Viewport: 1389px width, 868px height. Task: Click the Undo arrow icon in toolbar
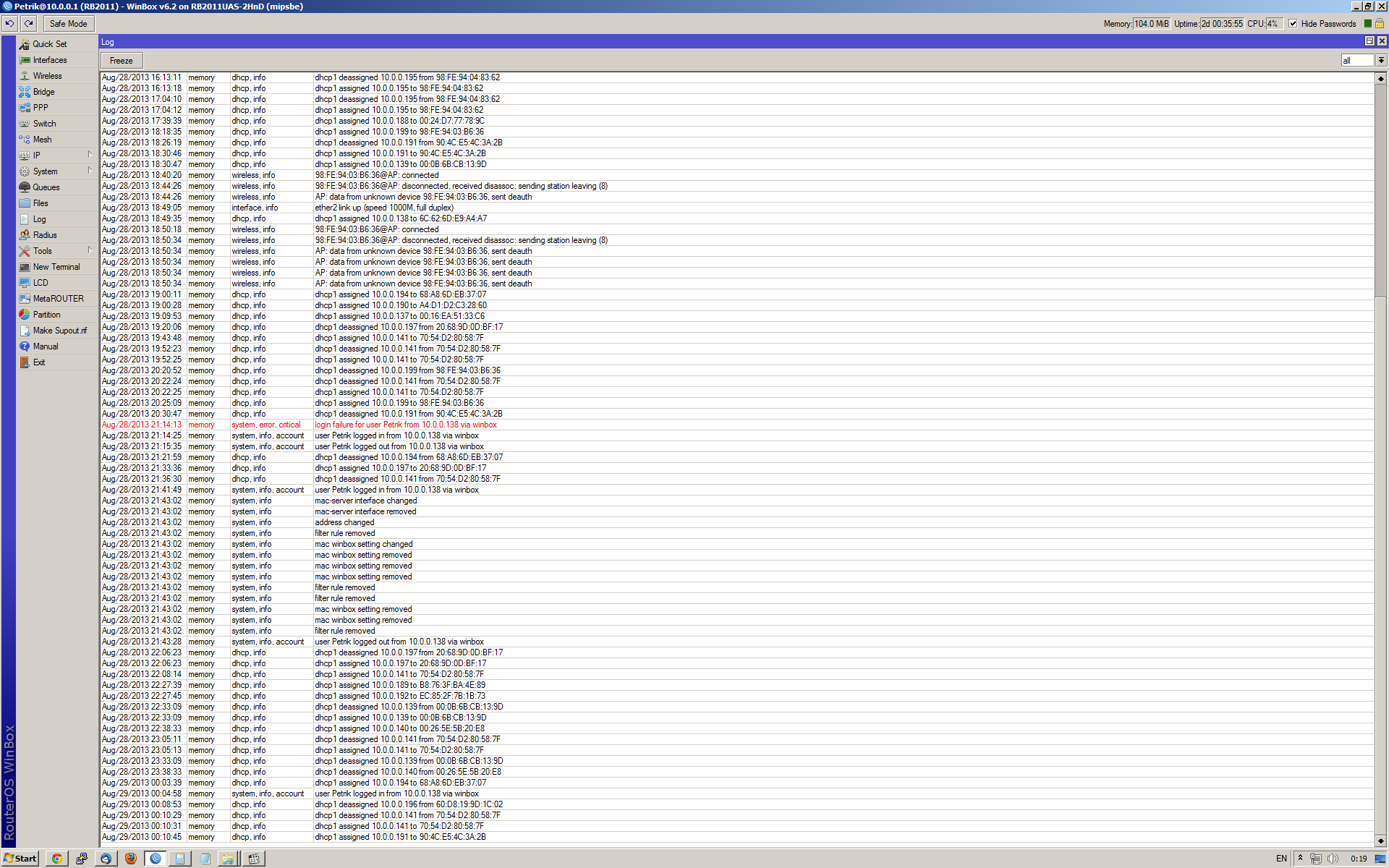click(x=9, y=24)
